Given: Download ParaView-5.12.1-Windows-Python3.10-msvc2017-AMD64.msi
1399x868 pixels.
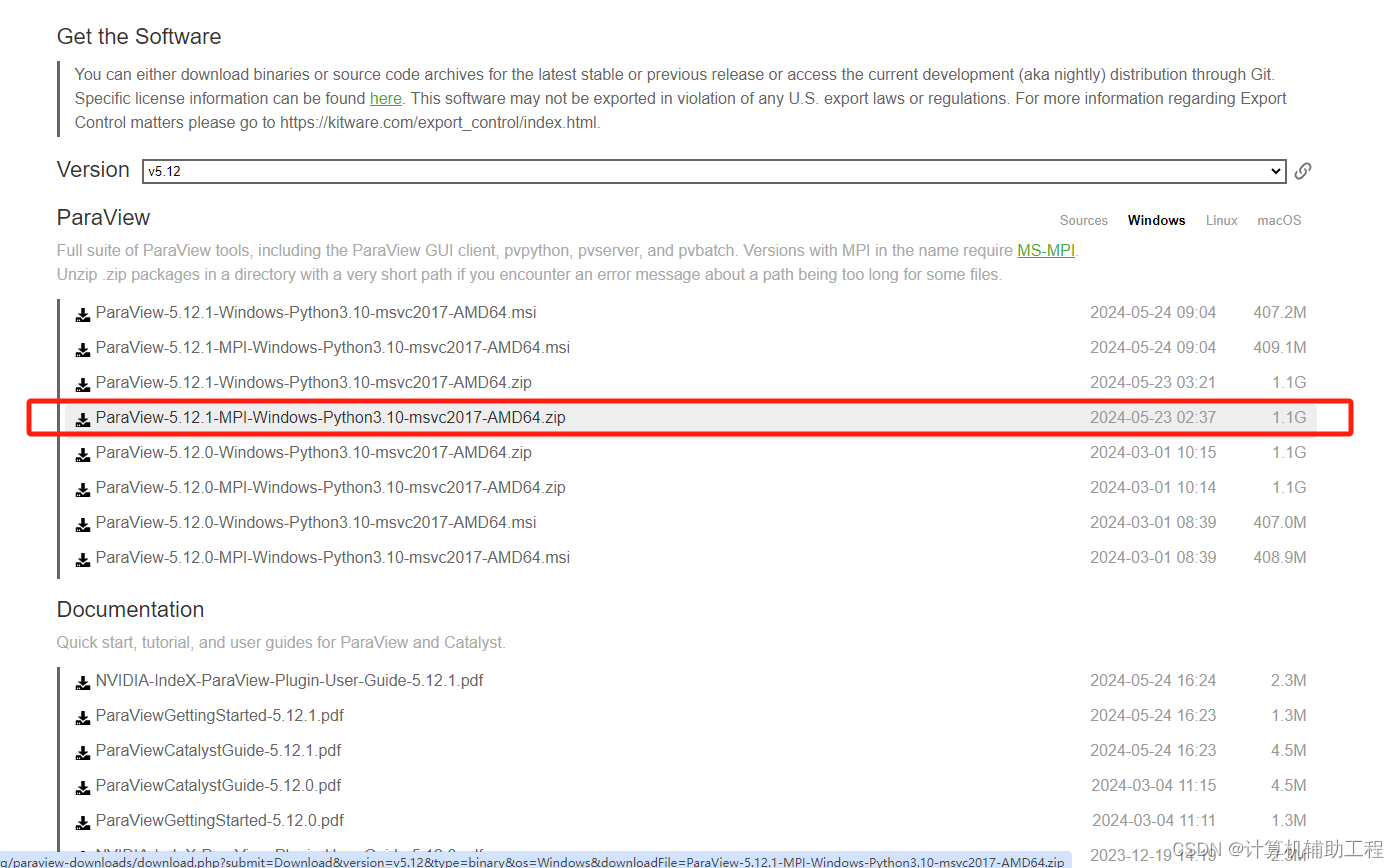Looking at the screenshot, I should [316, 312].
